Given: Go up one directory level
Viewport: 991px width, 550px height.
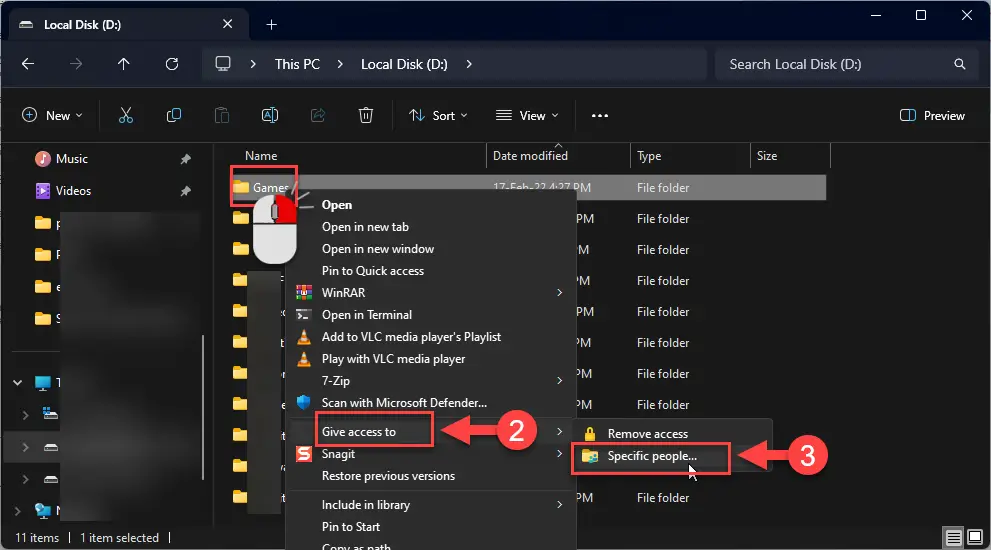Looking at the screenshot, I should [x=124, y=64].
